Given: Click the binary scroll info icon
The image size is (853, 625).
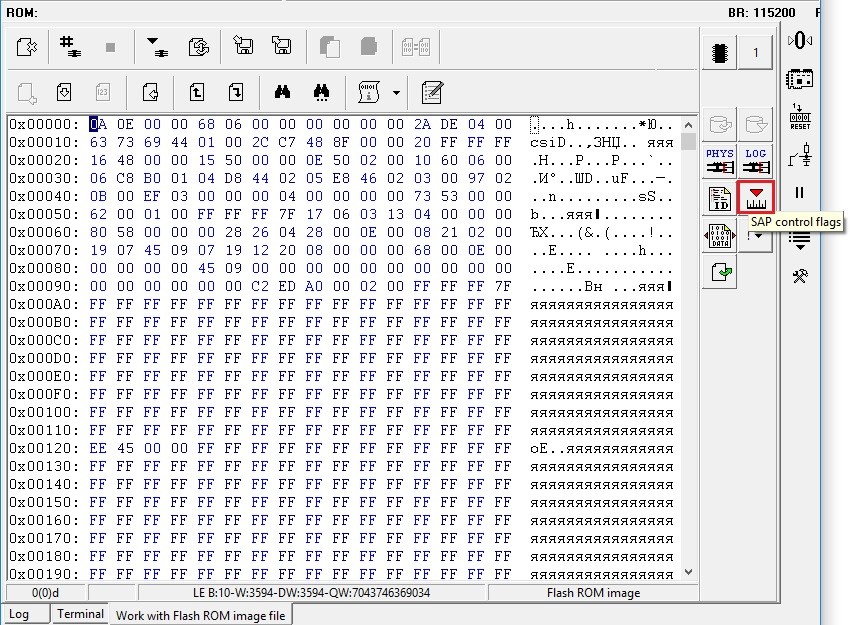Looking at the screenshot, I should tap(369, 92).
